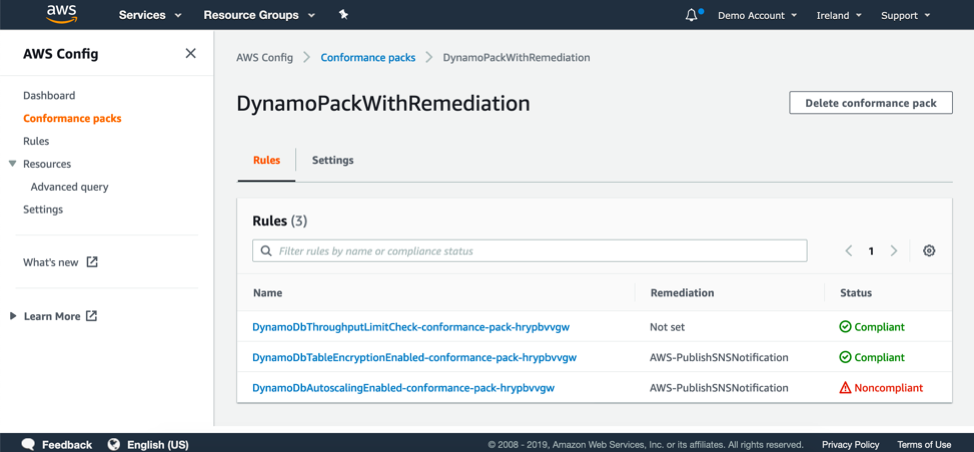Click 'Not set' remediation cell
The height and width of the screenshot is (452, 974).
pyautogui.click(x=667, y=327)
